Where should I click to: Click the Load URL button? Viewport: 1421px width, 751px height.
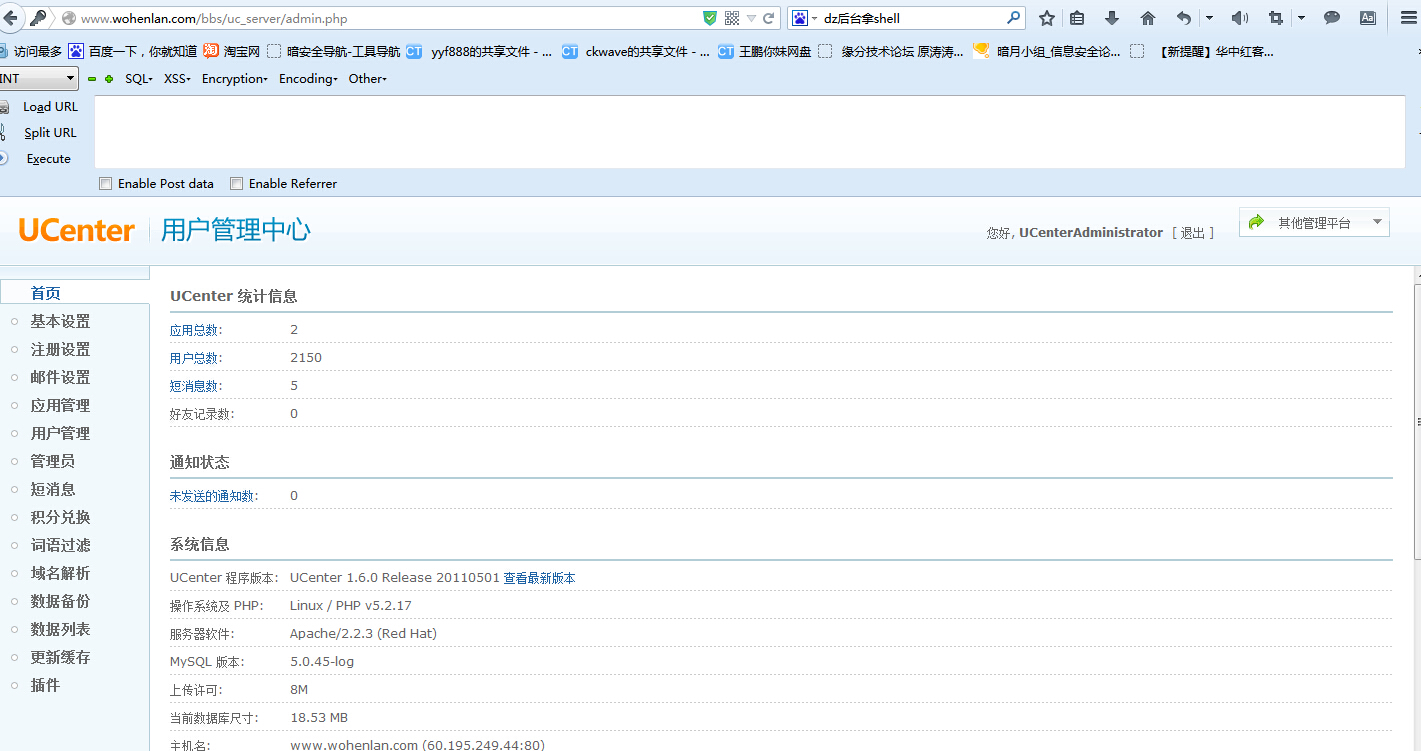[50, 107]
